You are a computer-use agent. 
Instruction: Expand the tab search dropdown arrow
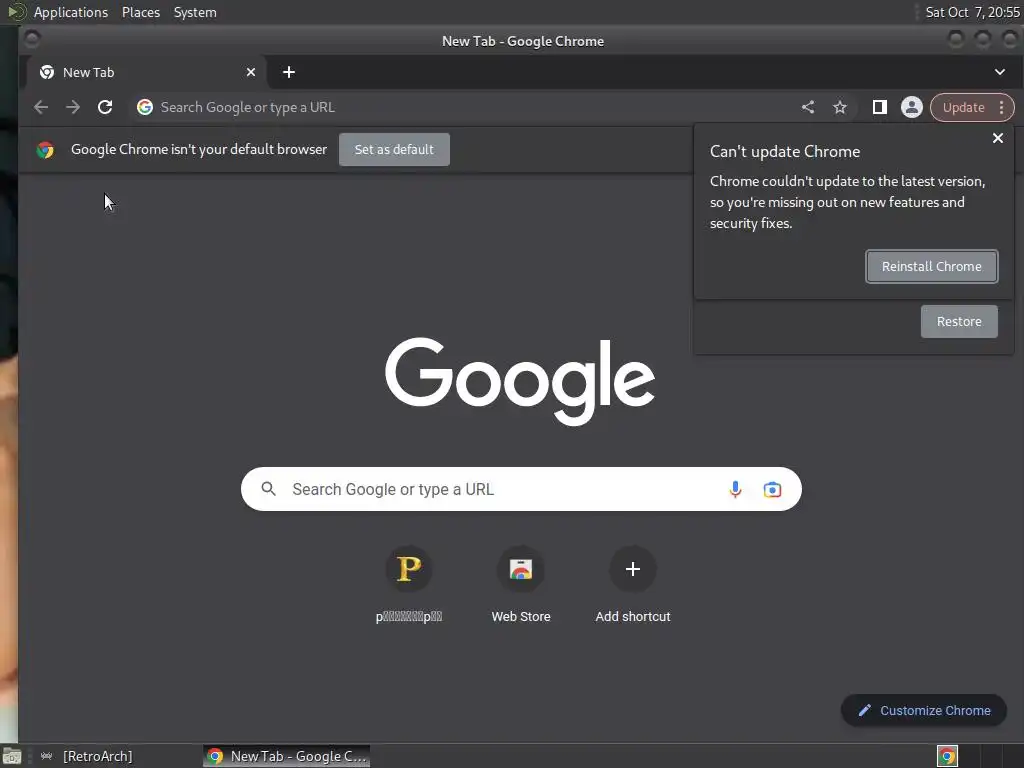1000,72
